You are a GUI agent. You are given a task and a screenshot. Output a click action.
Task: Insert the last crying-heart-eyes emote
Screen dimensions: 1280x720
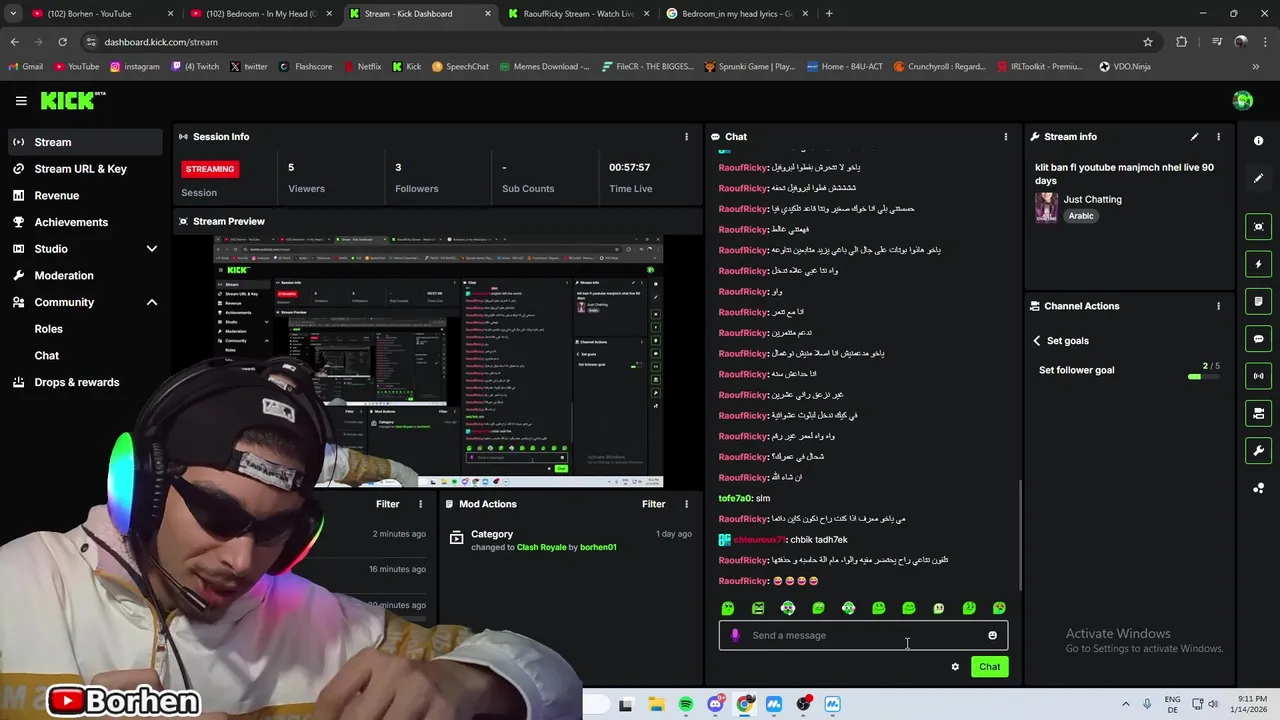pyautogui.click(x=999, y=608)
